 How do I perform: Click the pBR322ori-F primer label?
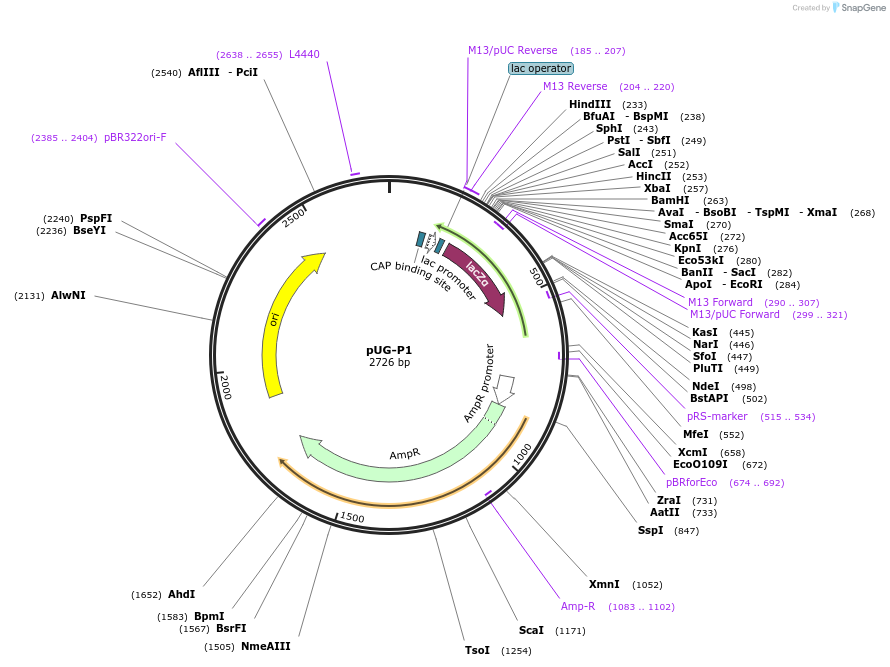(135, 137)
